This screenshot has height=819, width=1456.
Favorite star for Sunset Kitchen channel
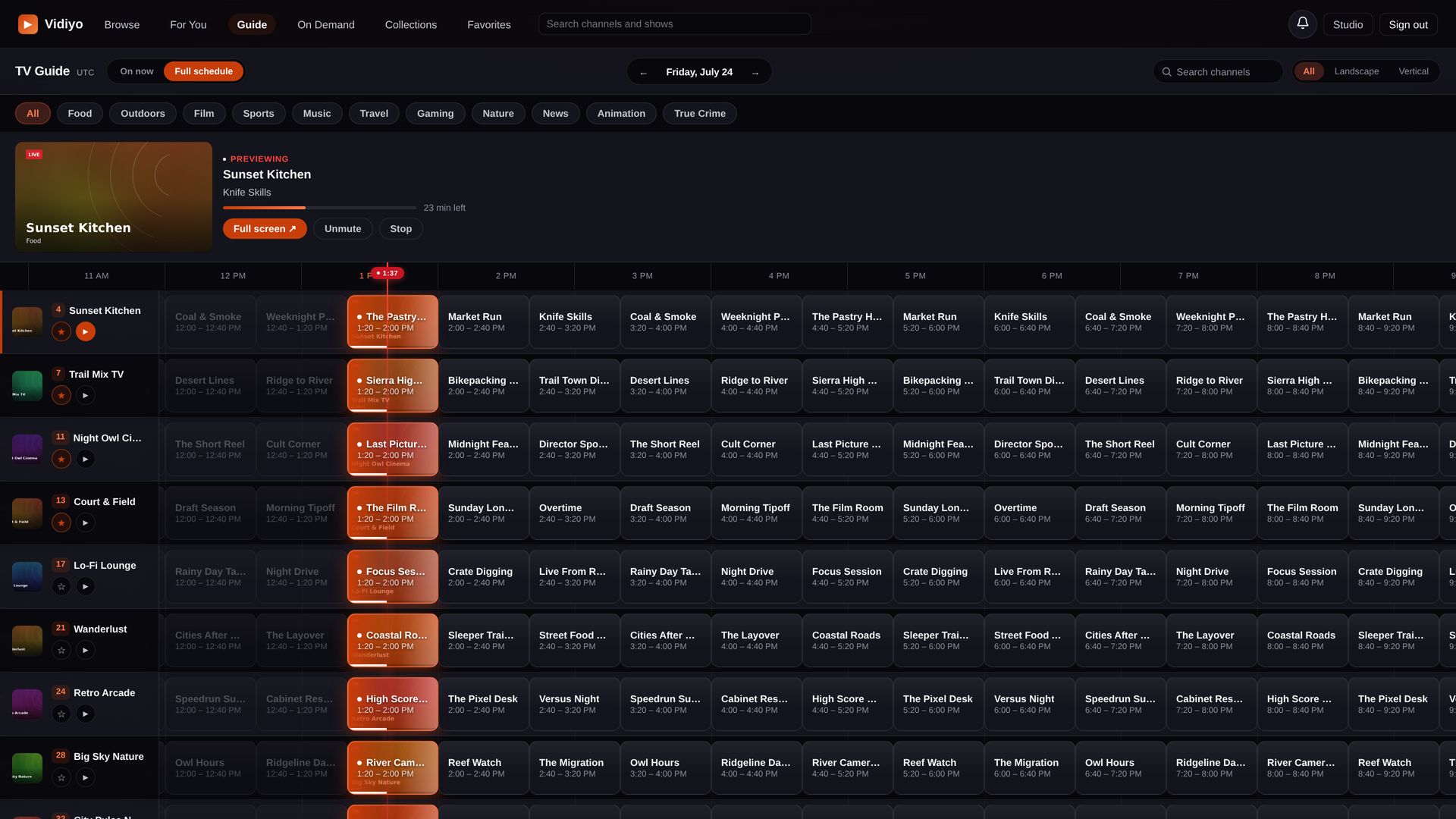click(61, 331)
